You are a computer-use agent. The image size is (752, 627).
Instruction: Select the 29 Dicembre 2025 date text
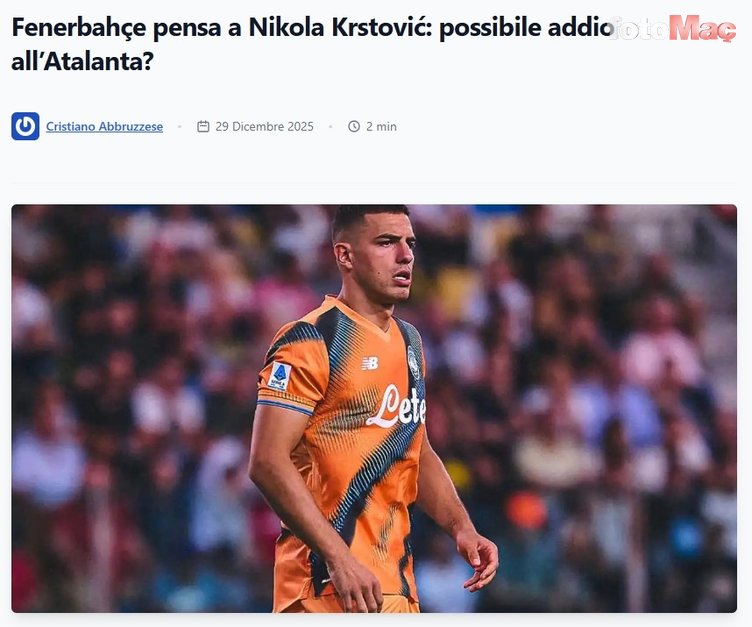click(x=264, y=127)
